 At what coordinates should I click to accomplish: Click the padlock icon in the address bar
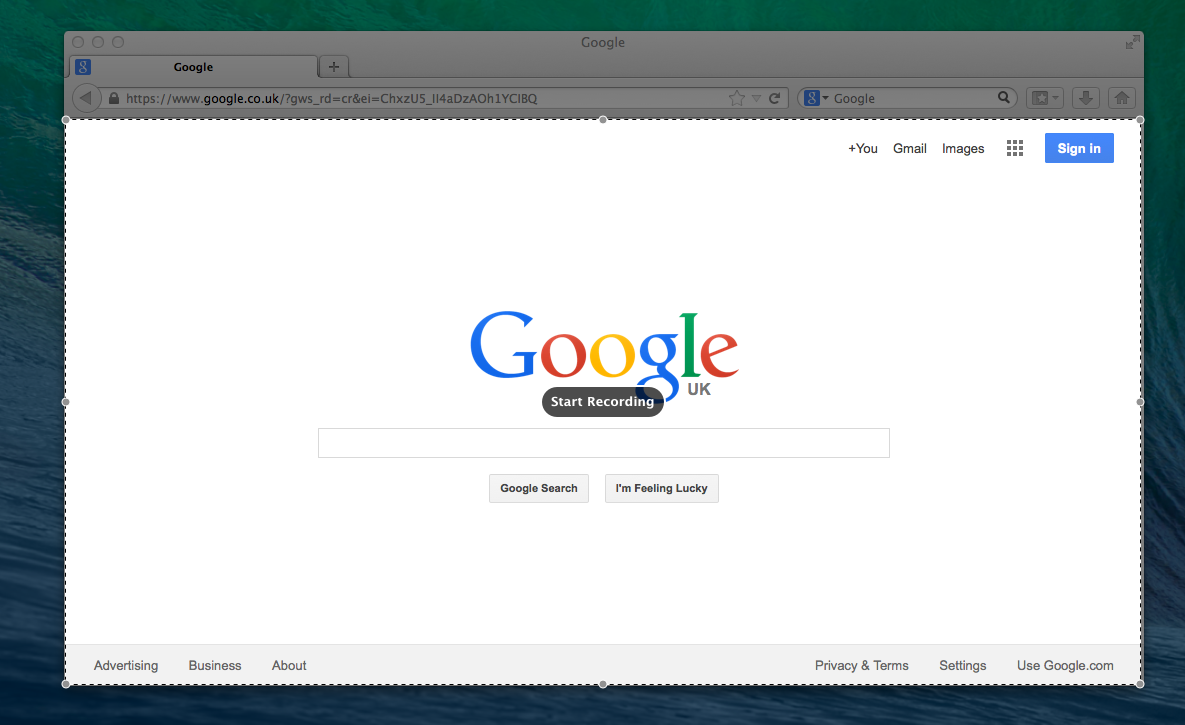coord(114,98)
